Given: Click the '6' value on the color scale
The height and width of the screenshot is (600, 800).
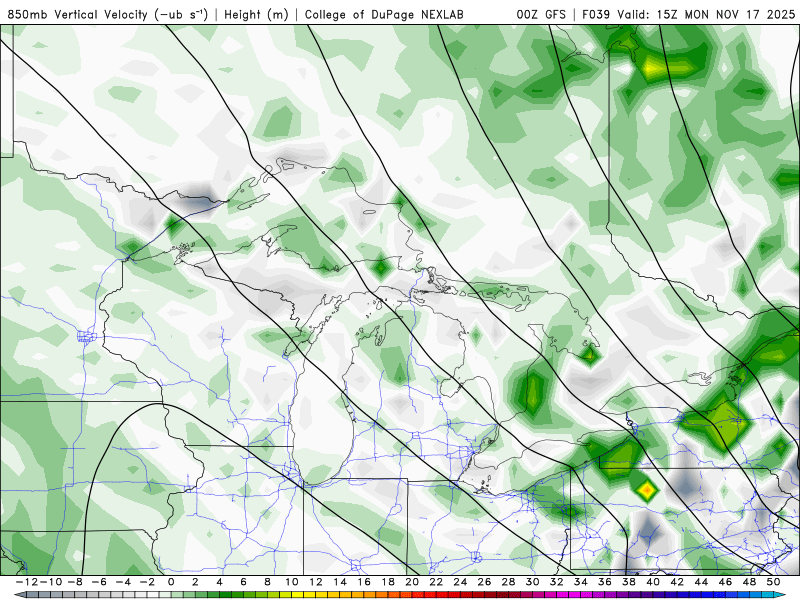Looking at the screenshot, I should [243, 582].
